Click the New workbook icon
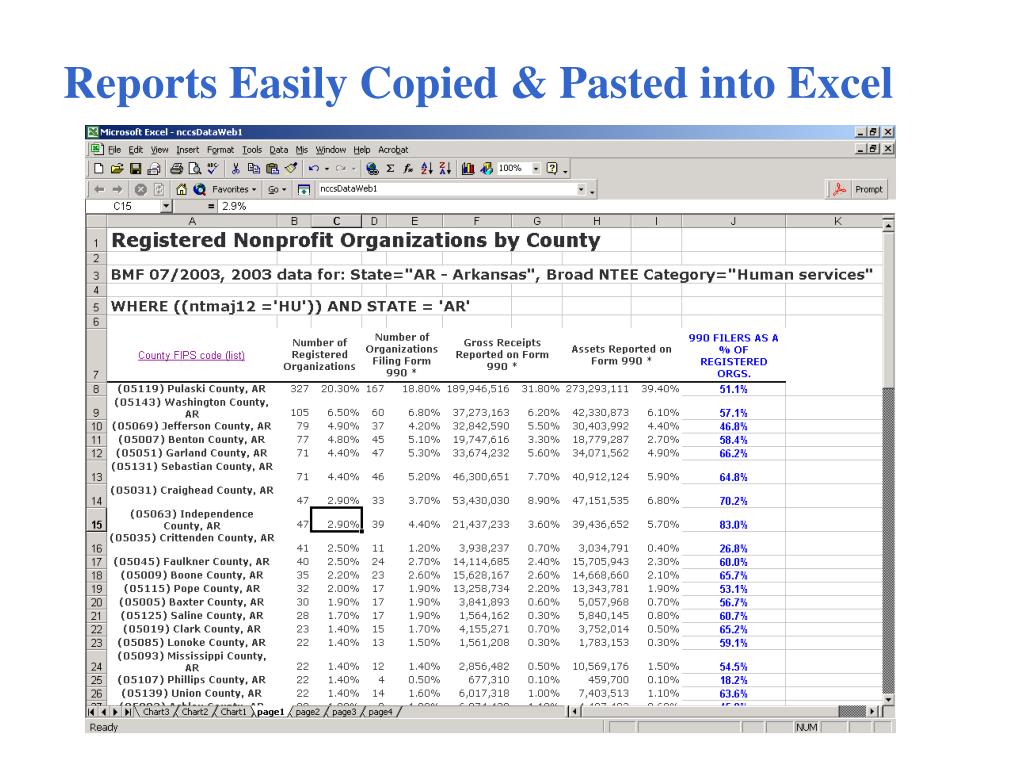 [x=99, y=168]
